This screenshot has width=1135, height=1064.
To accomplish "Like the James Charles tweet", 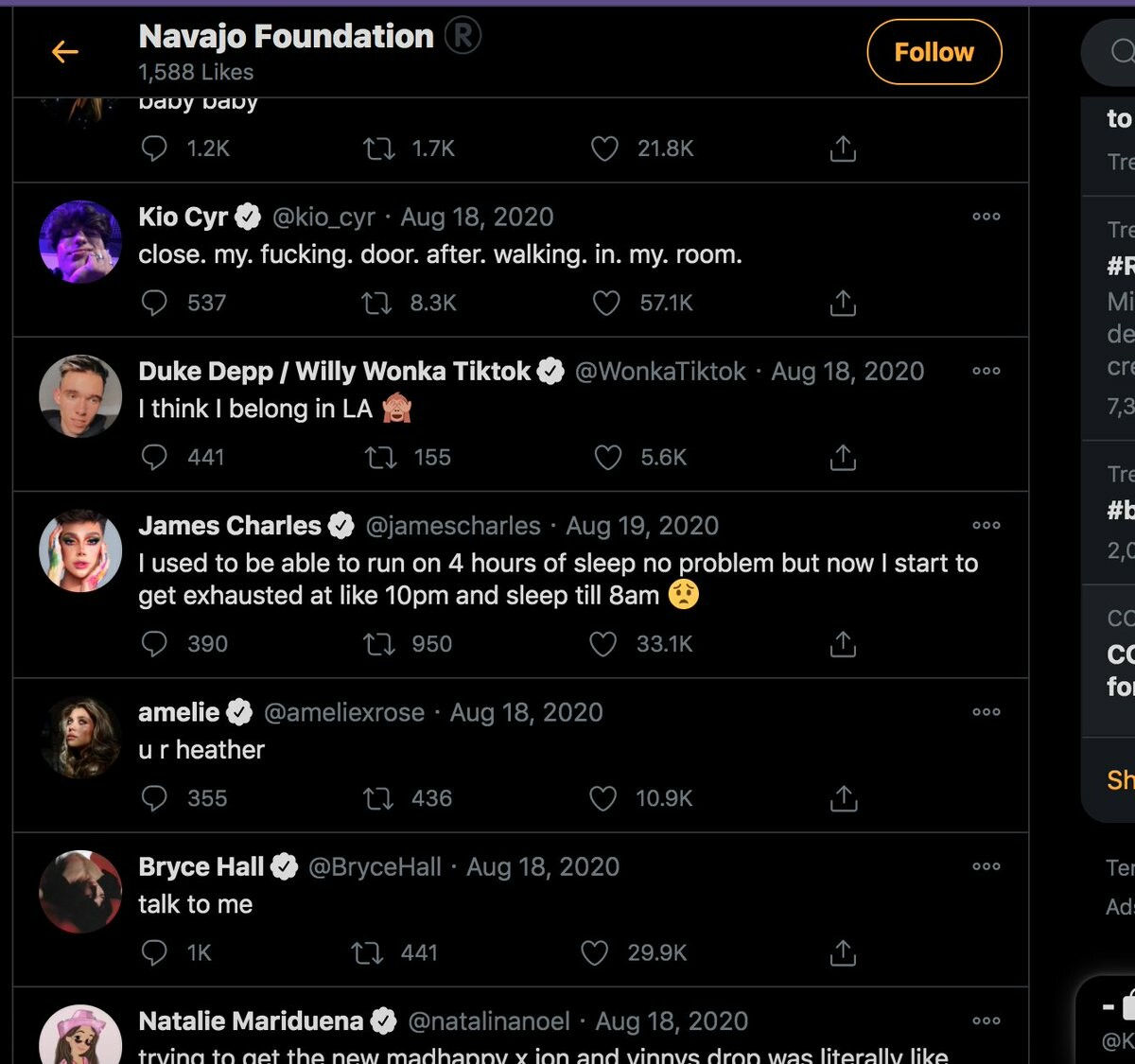I will click(x=603, y=644).
